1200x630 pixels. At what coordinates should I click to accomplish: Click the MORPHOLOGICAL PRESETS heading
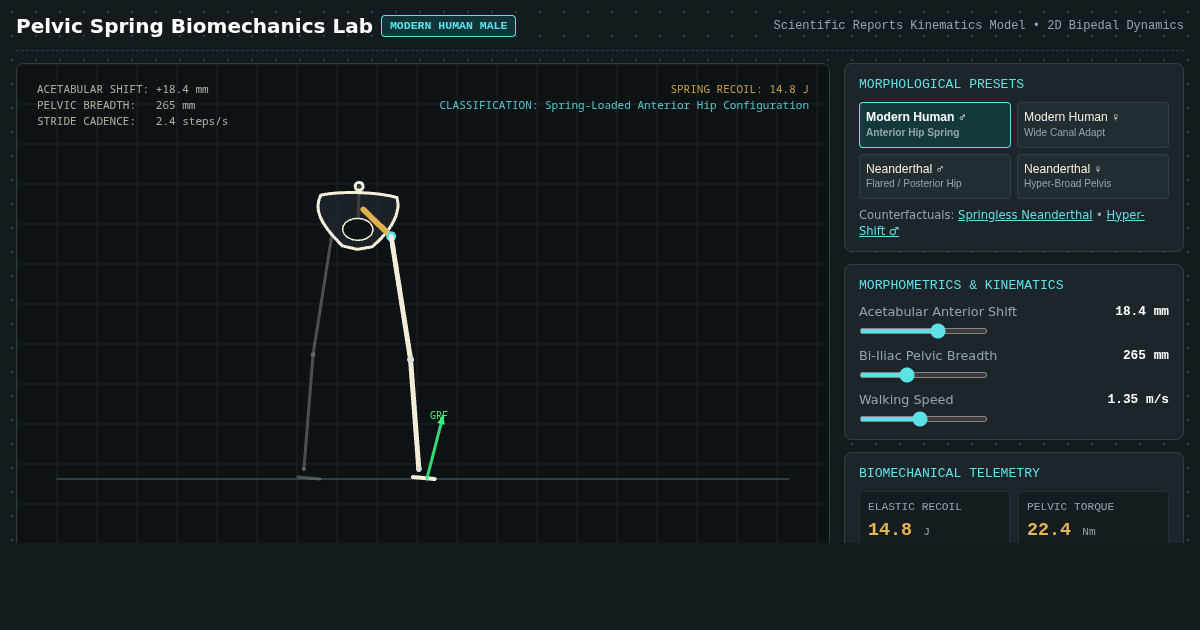pyautogui.click(x=941, y=84)
